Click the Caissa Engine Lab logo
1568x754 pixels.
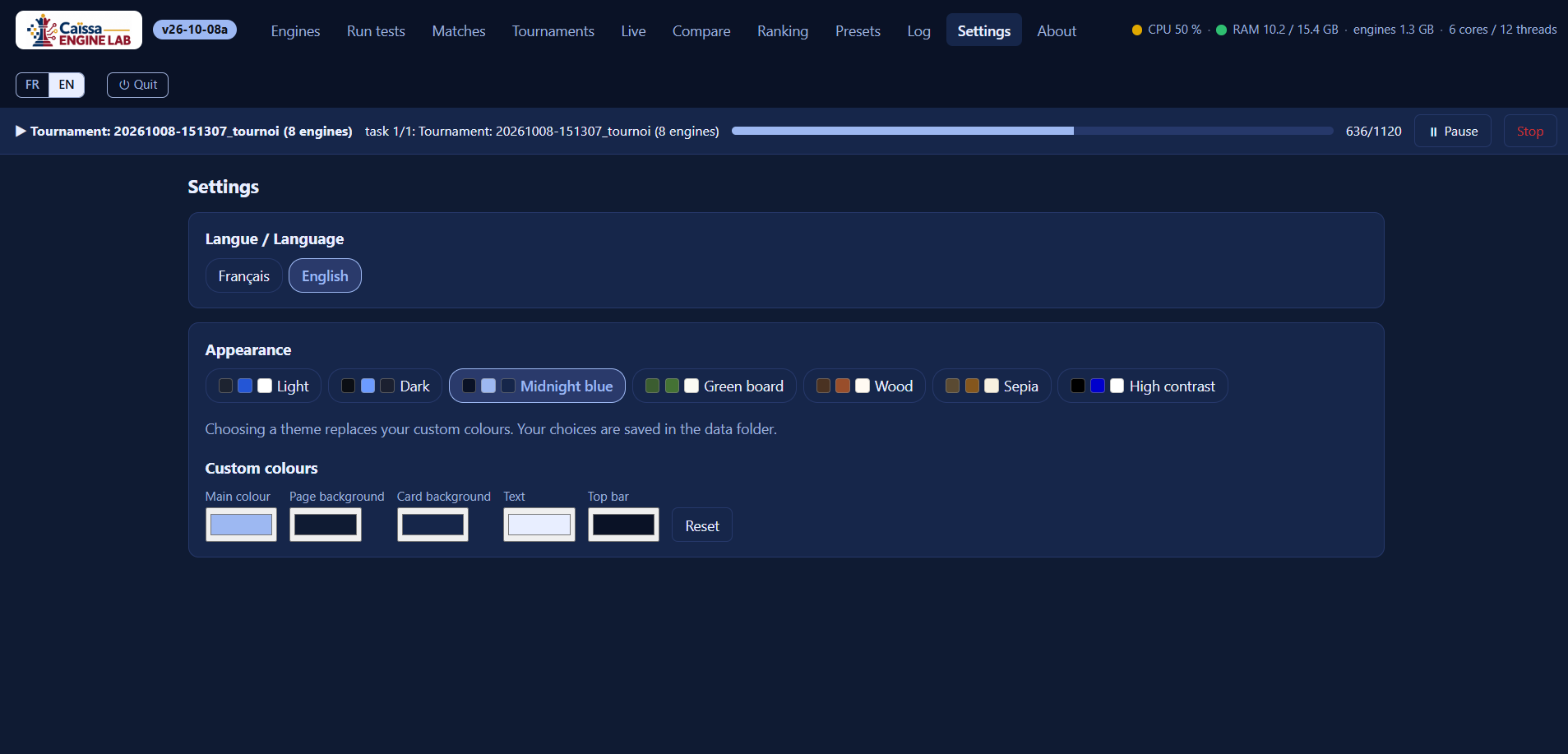(x=79, y=30)
